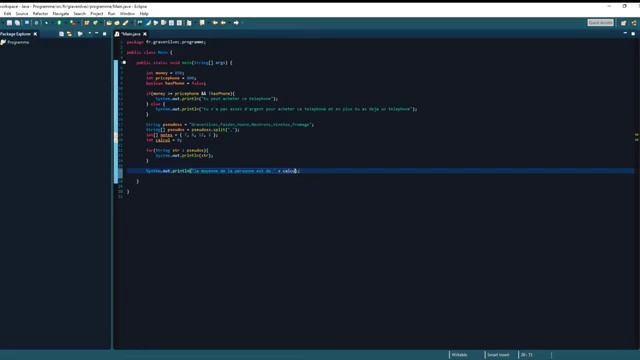The image size is (640, 360).
Task: Click the New Java Class toolbar icon
Action: pos(95,23)
